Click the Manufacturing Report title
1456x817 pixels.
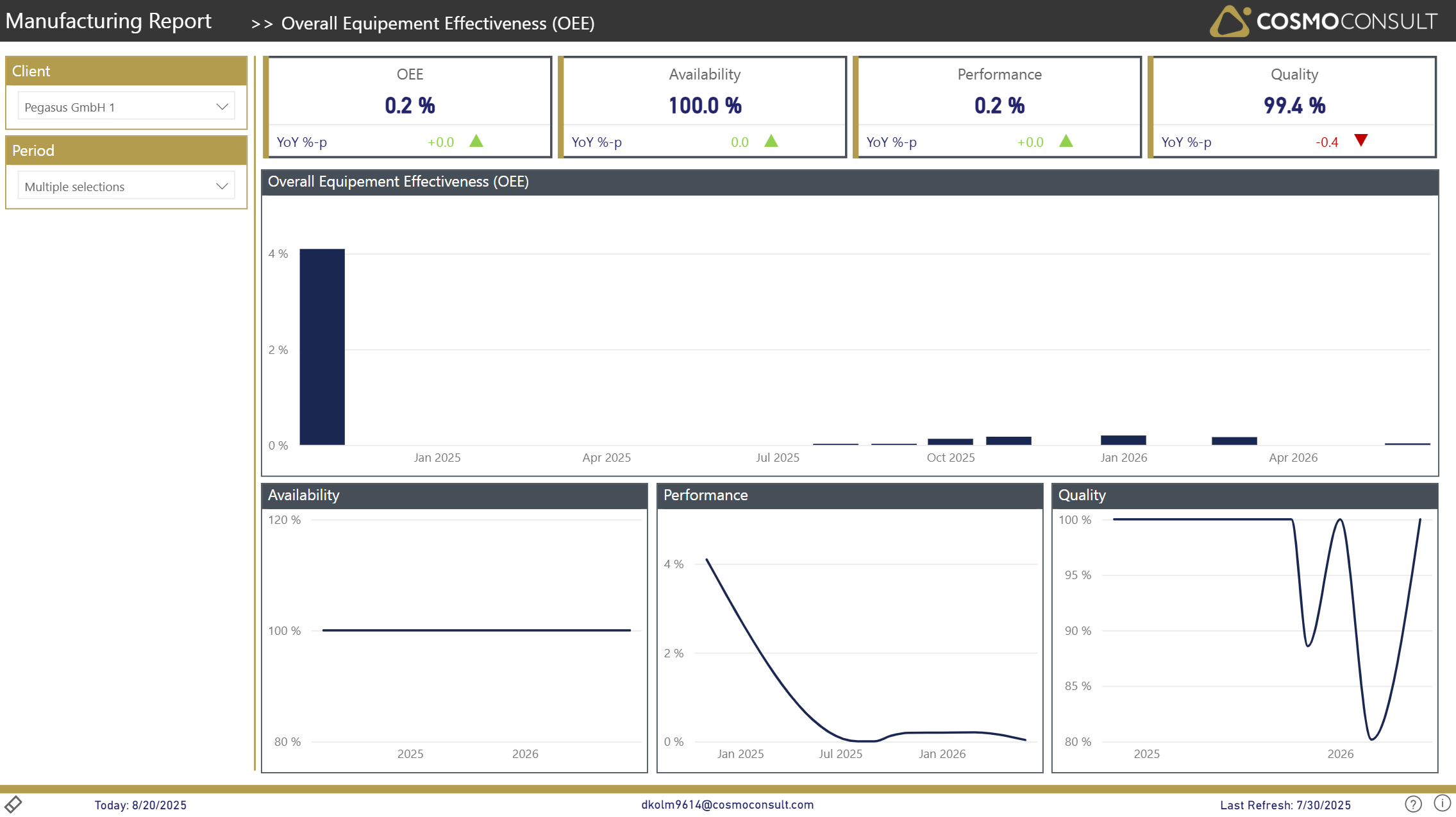[108, 21]
